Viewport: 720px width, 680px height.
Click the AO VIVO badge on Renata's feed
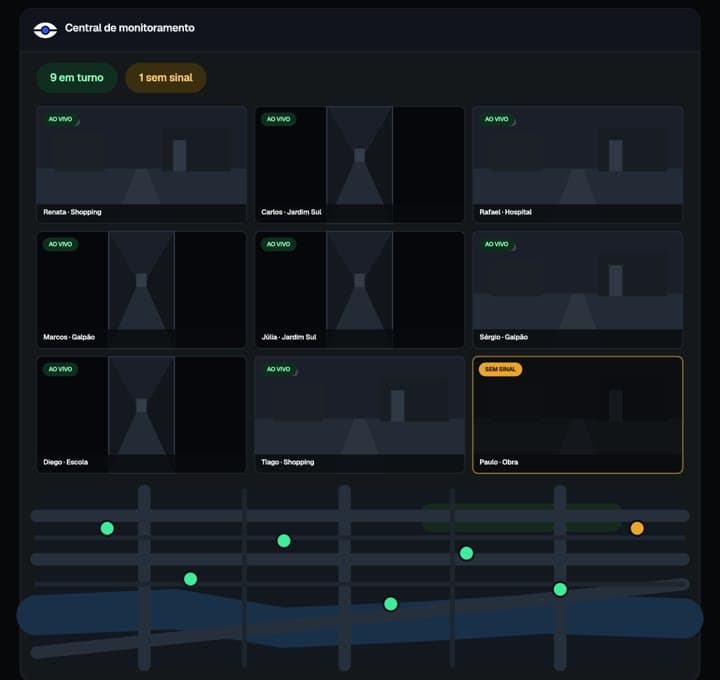61,119
